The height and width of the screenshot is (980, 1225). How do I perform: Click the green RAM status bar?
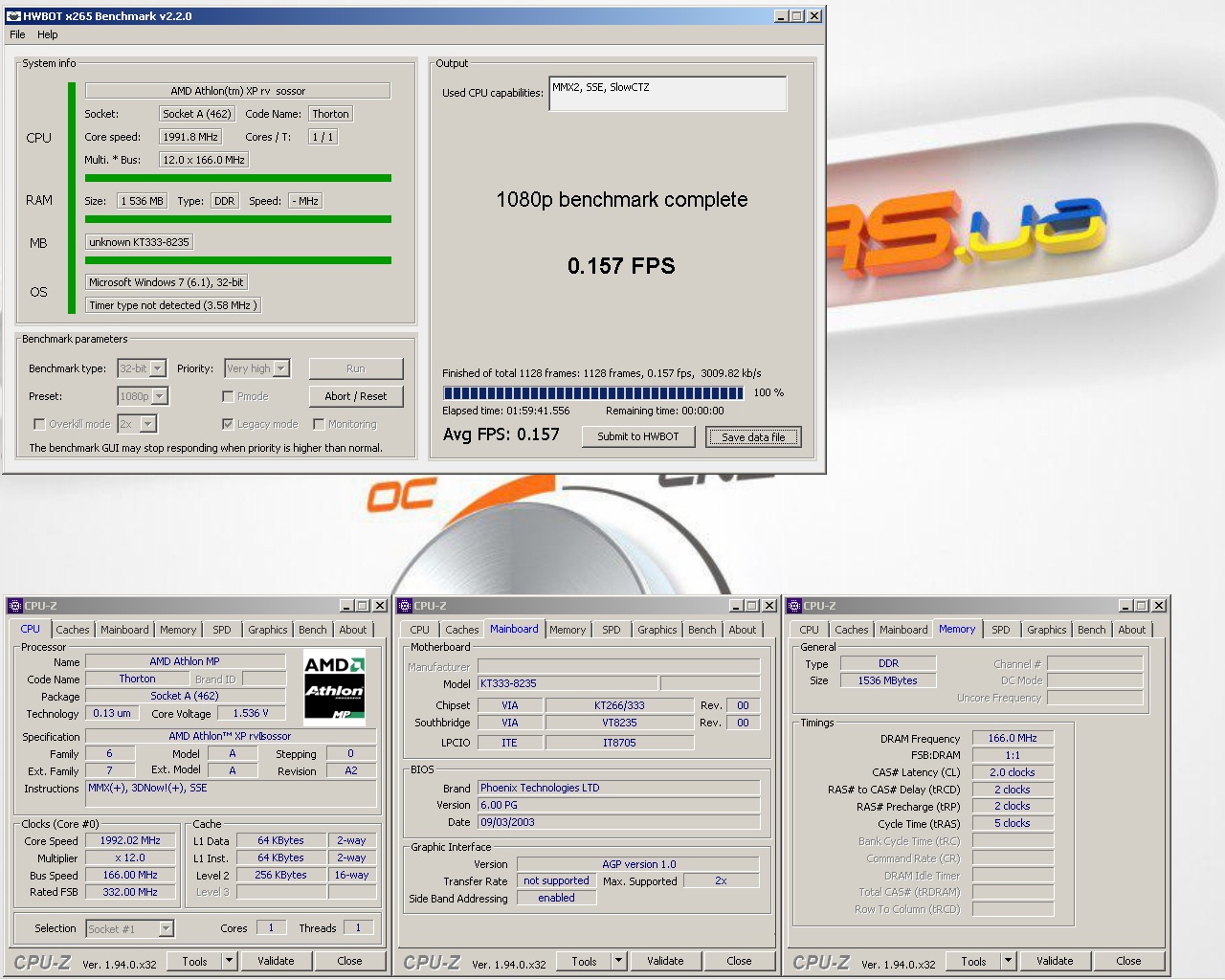tap(237, 219)
